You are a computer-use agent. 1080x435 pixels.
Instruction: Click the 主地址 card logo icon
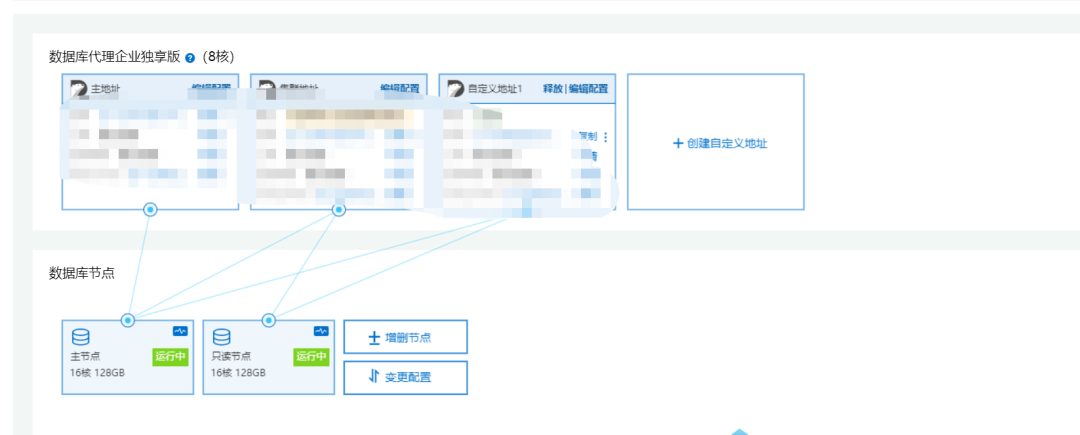[x=78, y=89]
